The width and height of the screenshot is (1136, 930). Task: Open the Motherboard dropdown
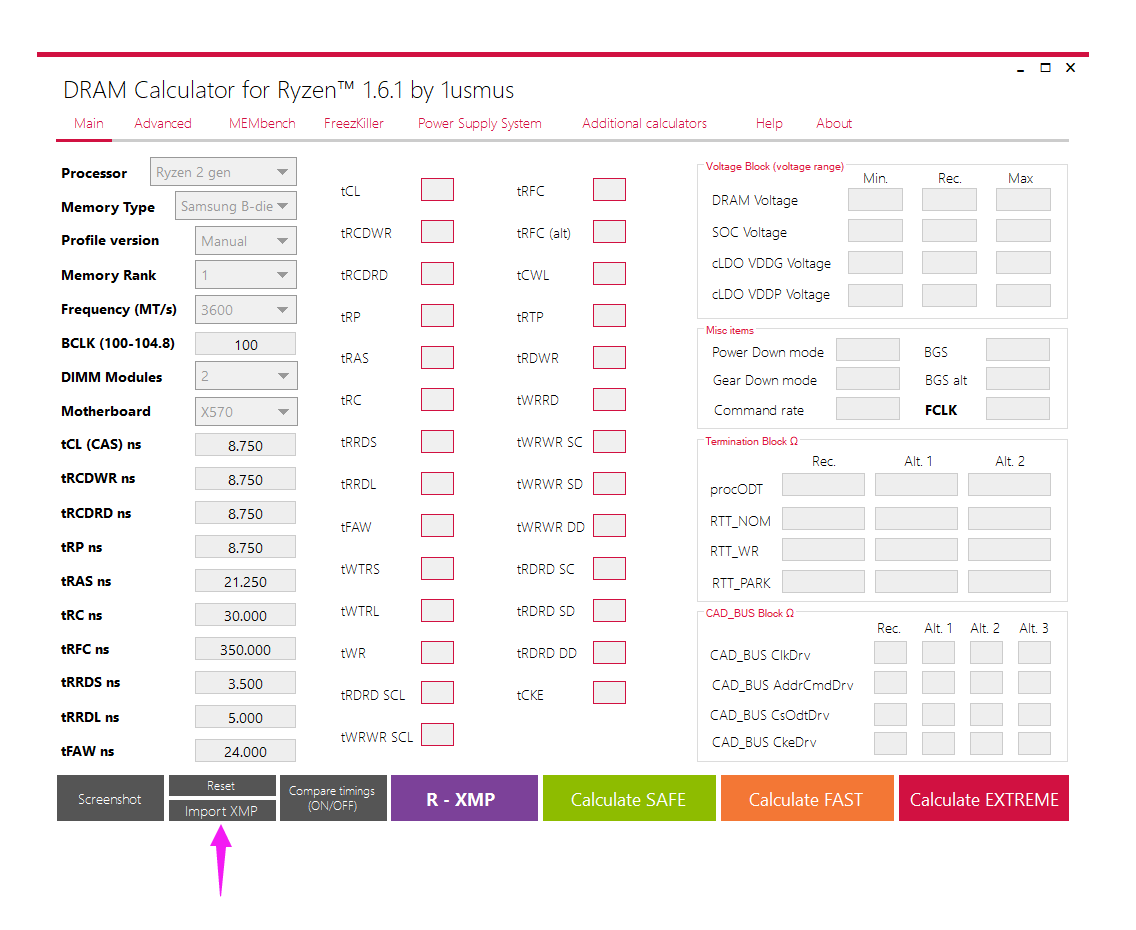tap(246, 411)
